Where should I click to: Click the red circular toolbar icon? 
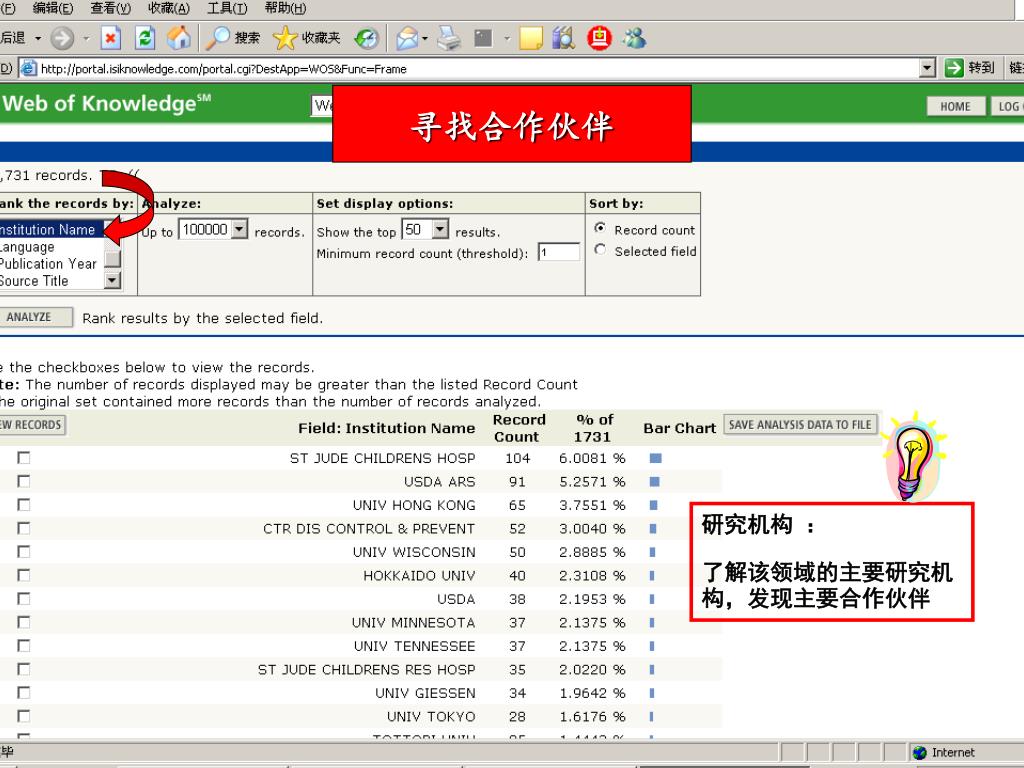point(599,38)
